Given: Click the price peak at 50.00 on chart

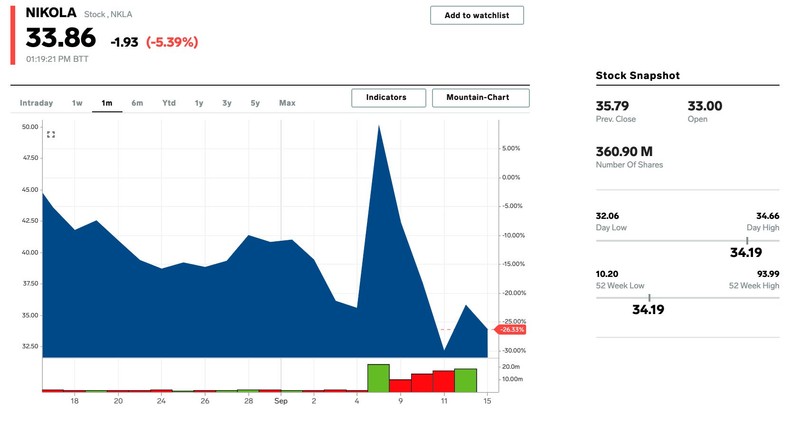Looking at the screenshot, I should [379, 127].
